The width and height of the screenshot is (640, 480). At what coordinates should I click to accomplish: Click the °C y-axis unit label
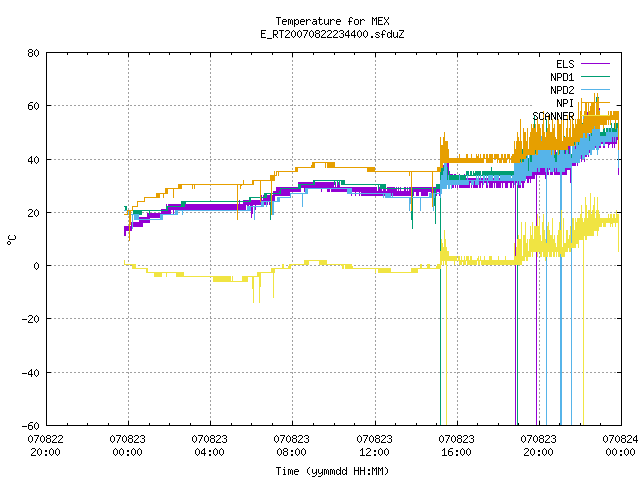tap(11, 240)
